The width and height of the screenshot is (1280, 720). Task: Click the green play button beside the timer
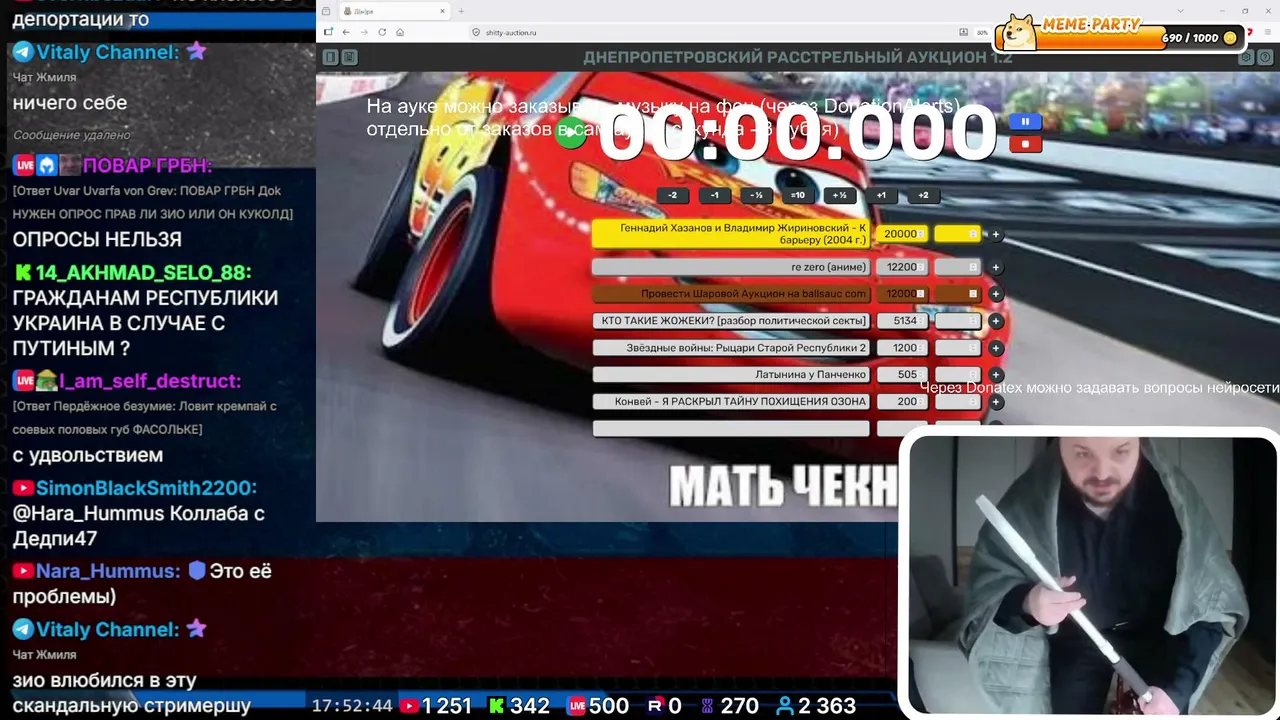pos(571,133)
